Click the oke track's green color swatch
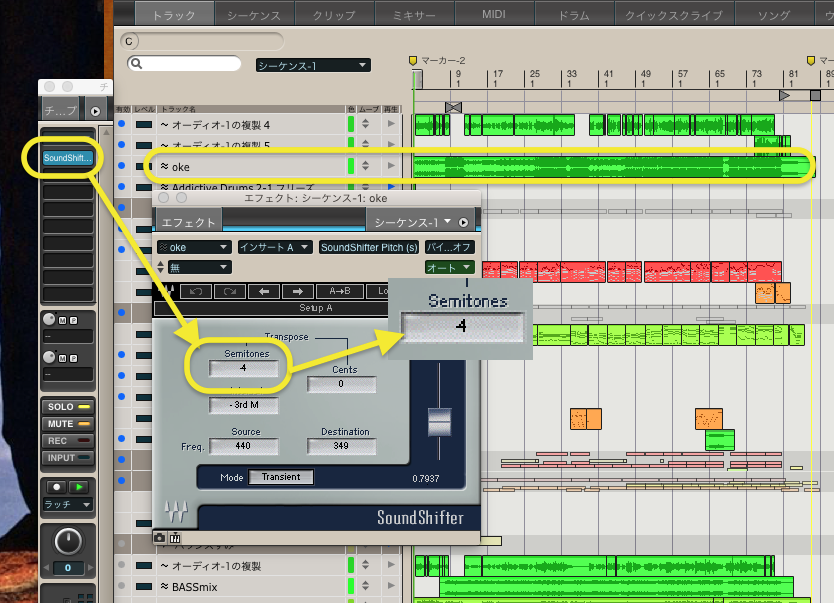This screenshot has height=603, width=834. (351, 166)
